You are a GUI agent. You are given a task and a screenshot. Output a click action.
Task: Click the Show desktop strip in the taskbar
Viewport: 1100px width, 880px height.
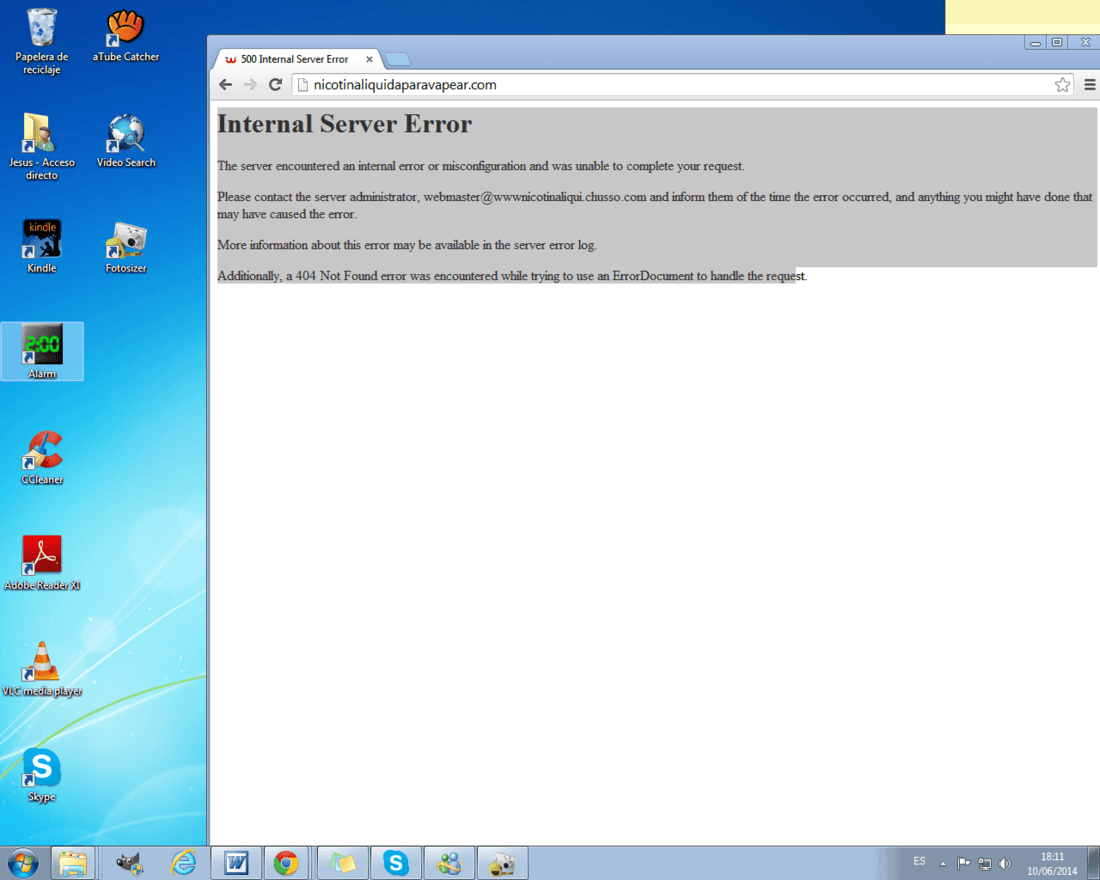pyautogui.click(x=1094, y=863)
